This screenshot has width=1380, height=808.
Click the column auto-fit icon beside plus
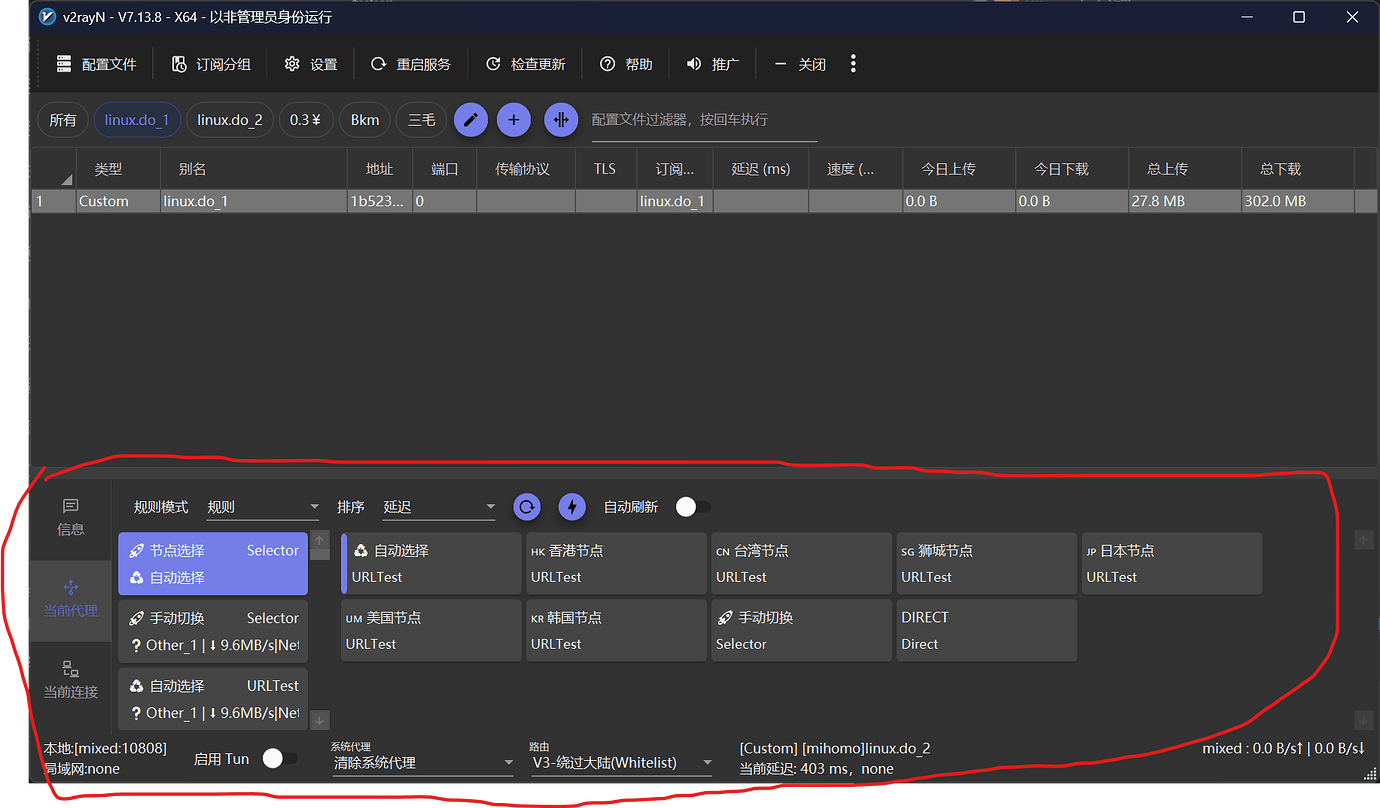coord(561,120)
